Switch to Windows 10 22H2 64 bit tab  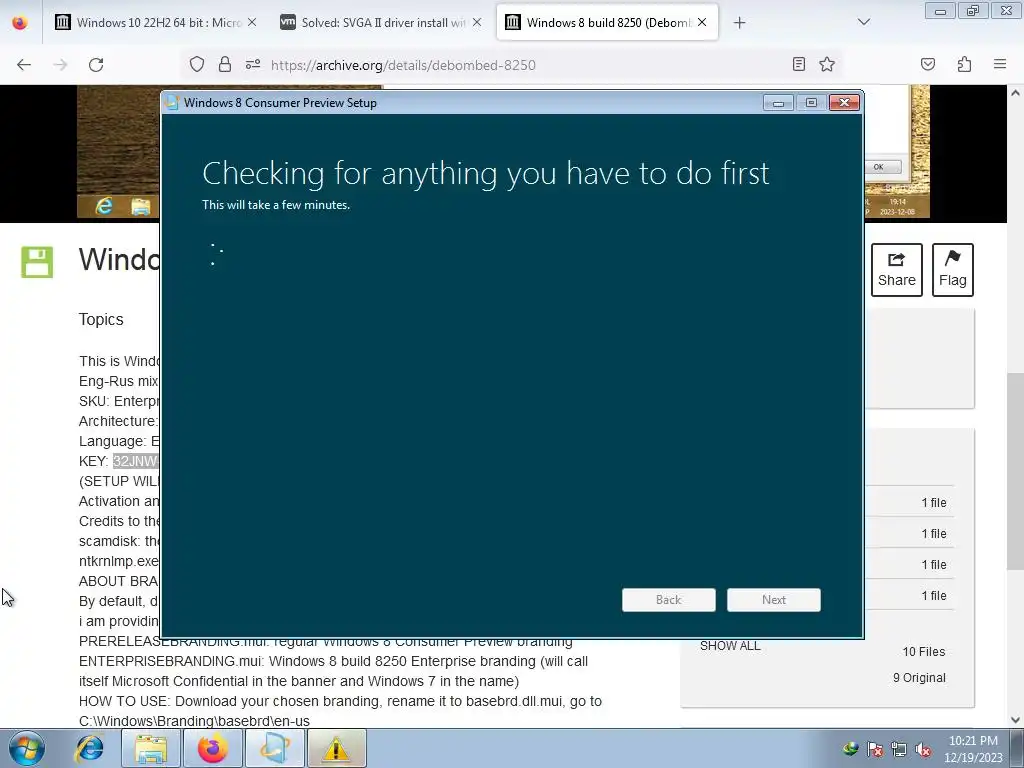pos(155,23)
